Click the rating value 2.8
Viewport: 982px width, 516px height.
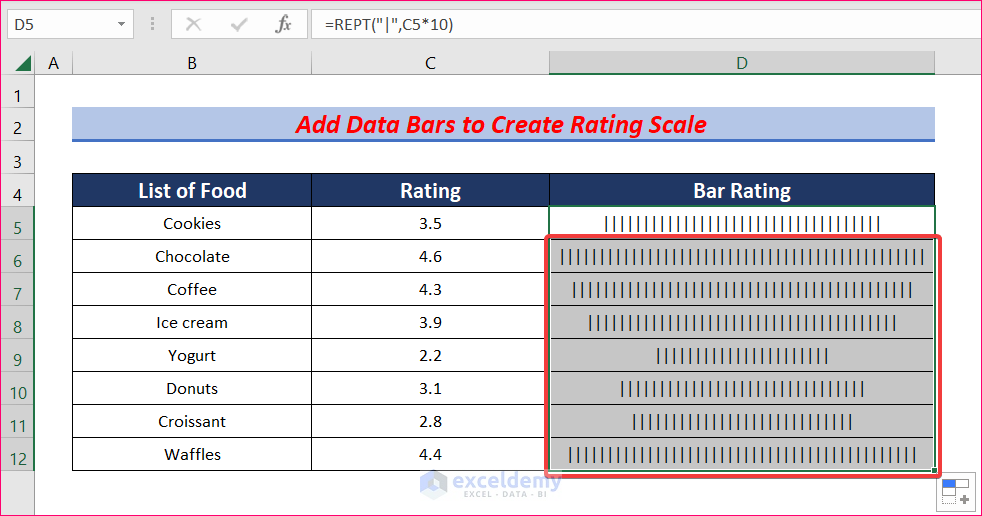(430, 421)
